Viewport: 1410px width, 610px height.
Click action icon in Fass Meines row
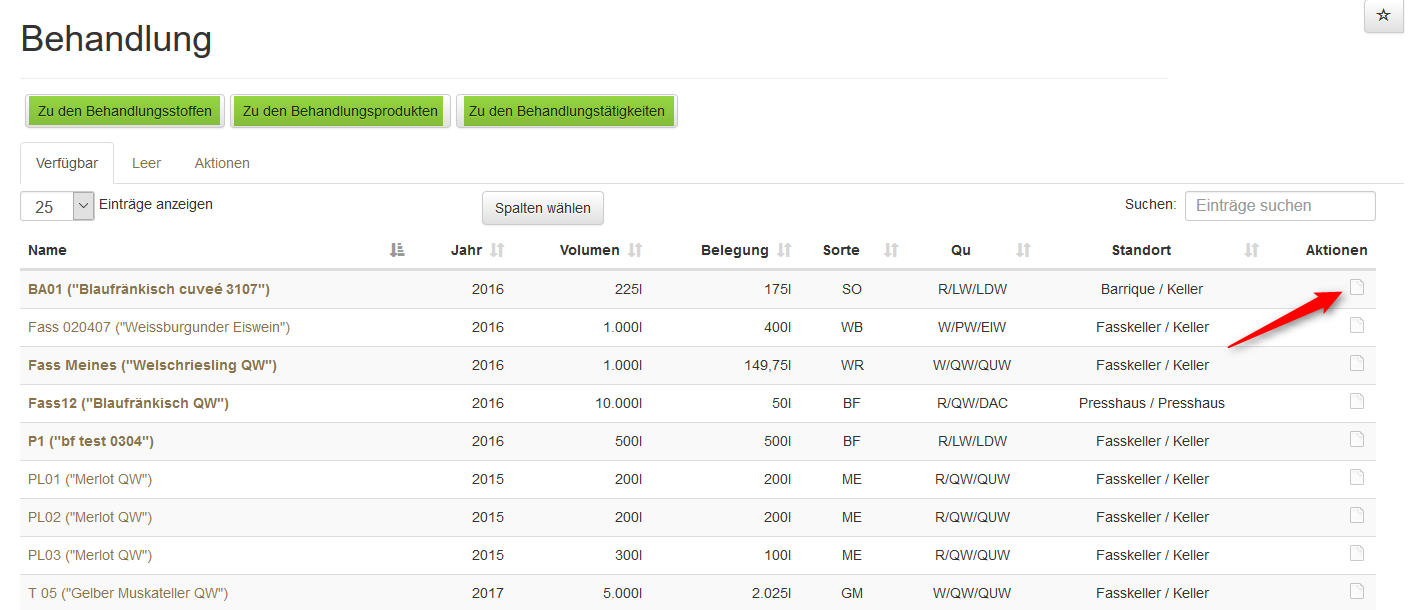[1357, 364]
